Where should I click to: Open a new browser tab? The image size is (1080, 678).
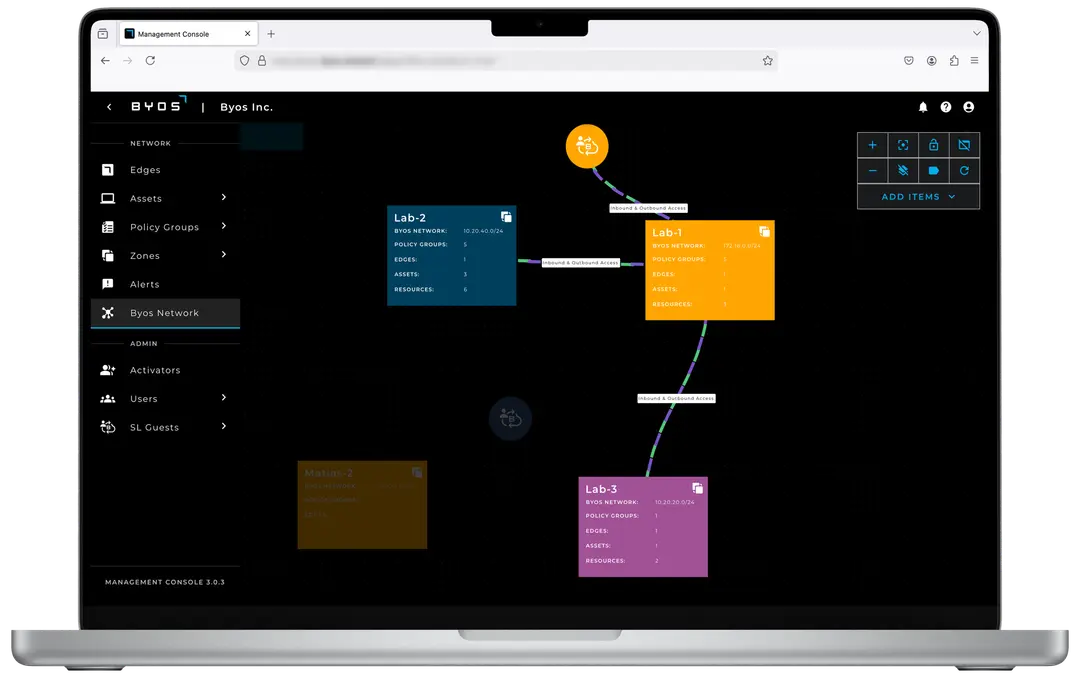[x=271, y=34]
